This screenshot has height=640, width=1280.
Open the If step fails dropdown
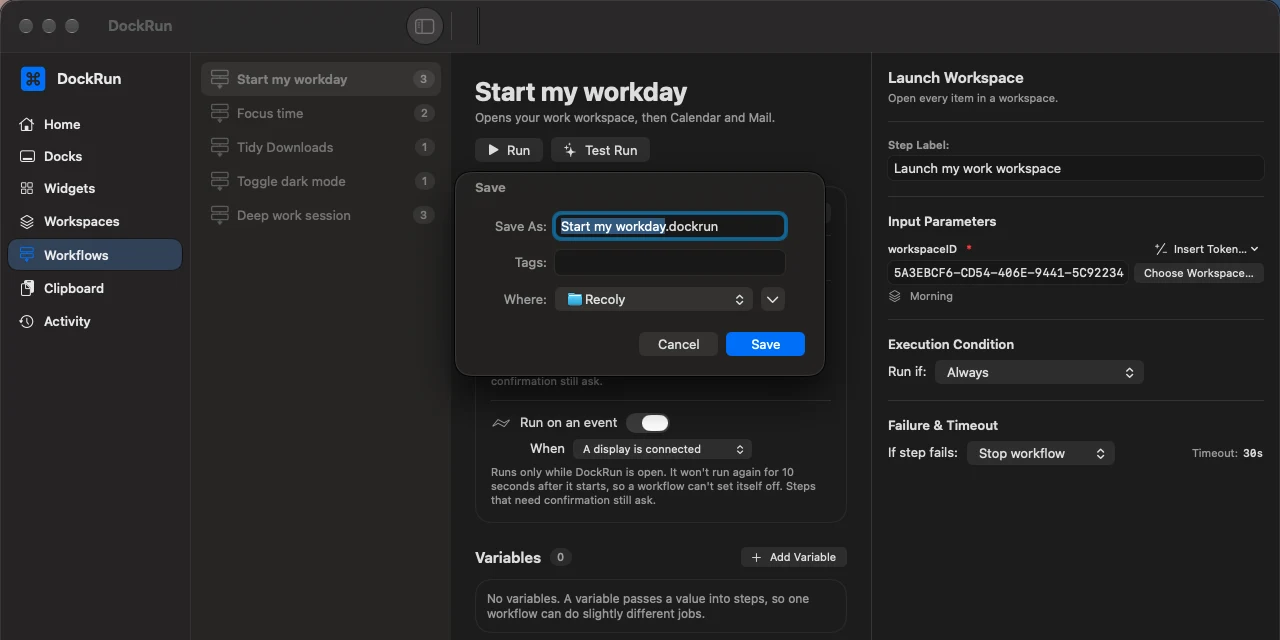1040,453
